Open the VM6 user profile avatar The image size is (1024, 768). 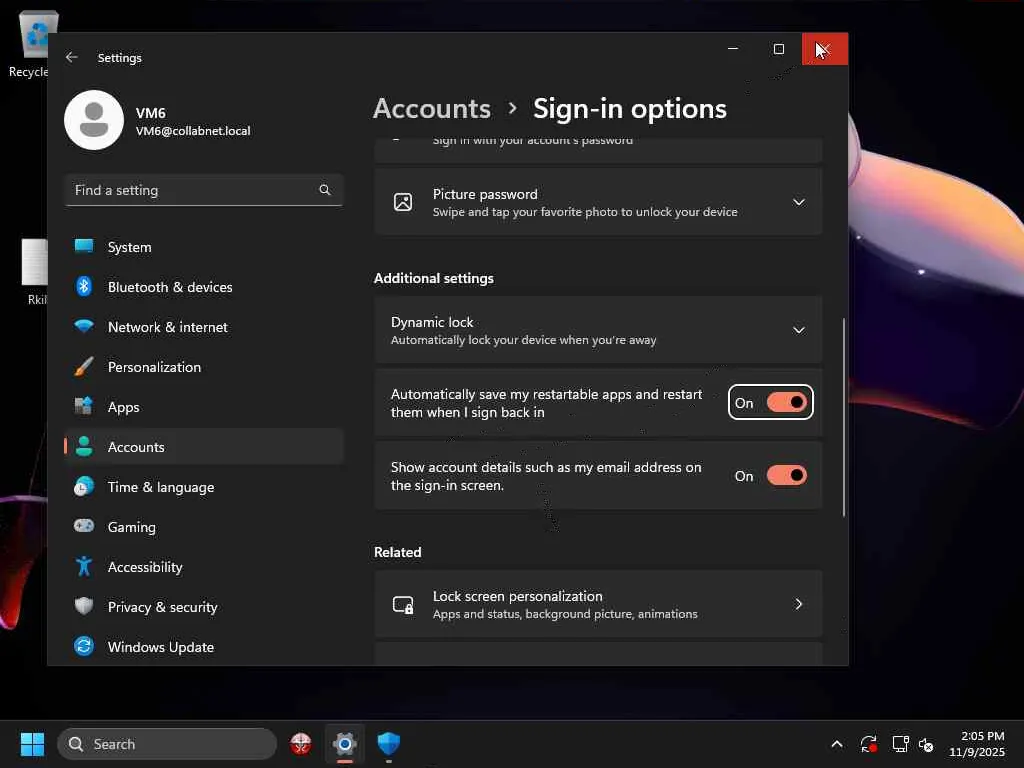[94, 120]
